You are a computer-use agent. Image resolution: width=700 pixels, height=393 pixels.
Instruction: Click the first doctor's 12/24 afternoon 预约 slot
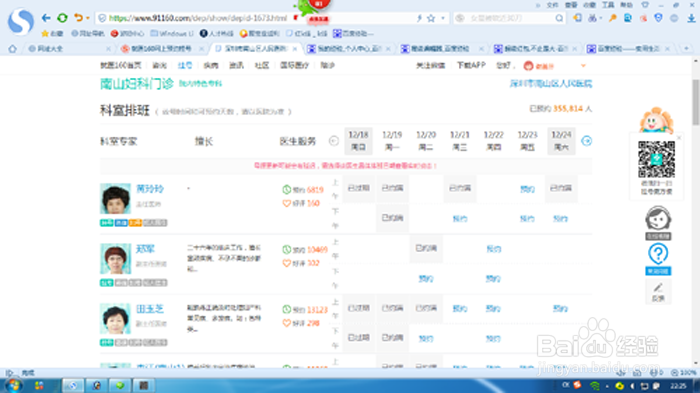560,218
